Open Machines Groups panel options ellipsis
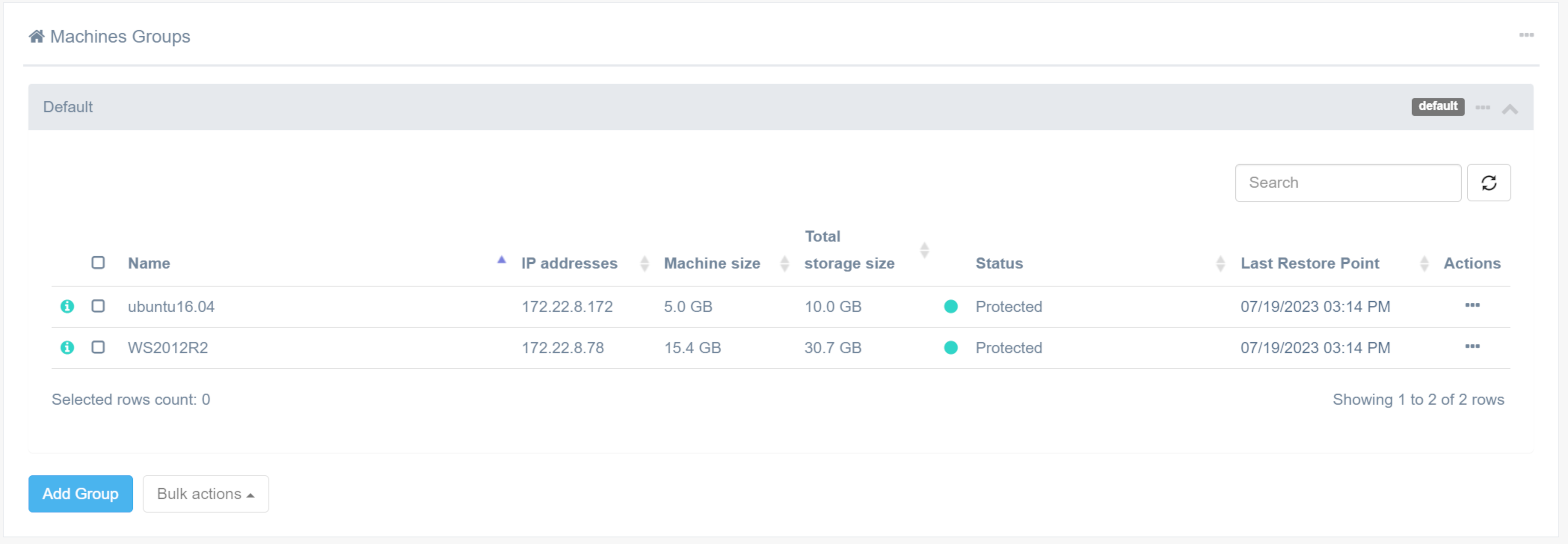 [1526, 36]
